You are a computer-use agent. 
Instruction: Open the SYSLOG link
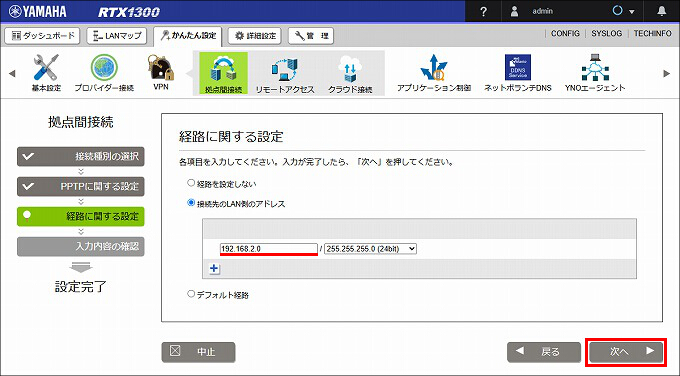pos(607,33)
